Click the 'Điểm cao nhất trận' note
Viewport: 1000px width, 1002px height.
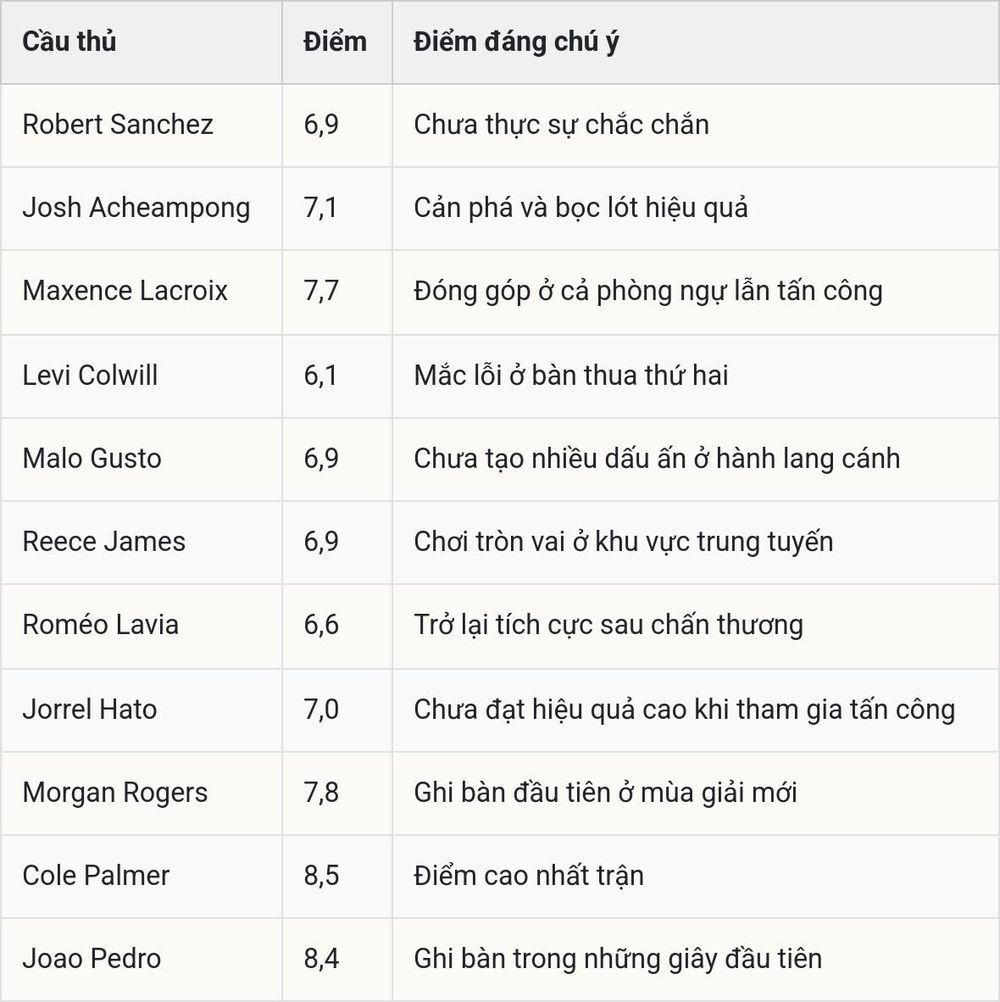tap(528, 875)
